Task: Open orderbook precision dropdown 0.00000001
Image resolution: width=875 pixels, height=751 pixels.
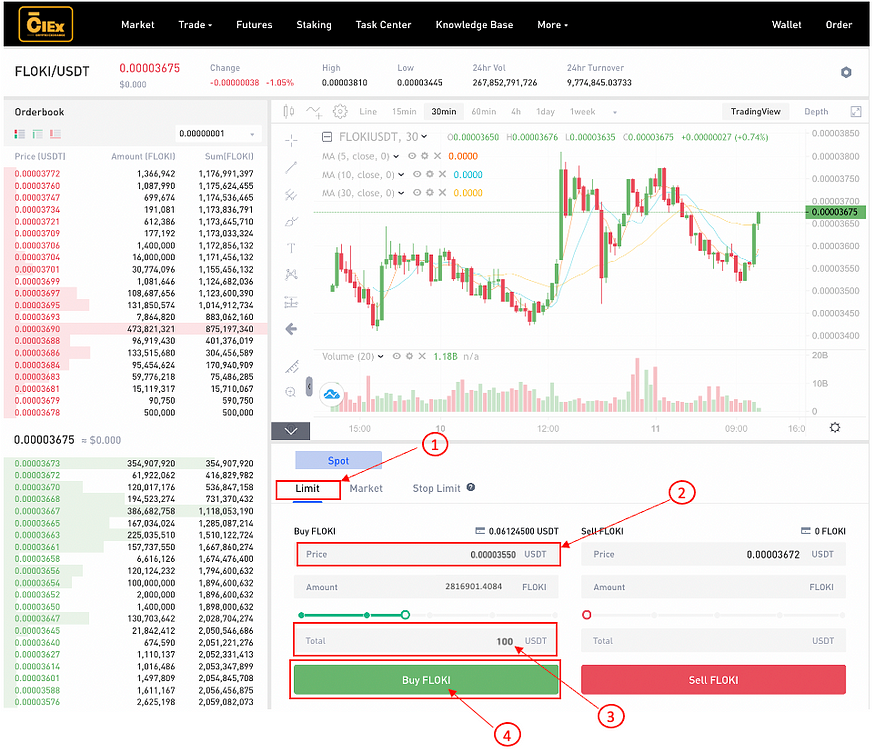Action: (219, 134)
